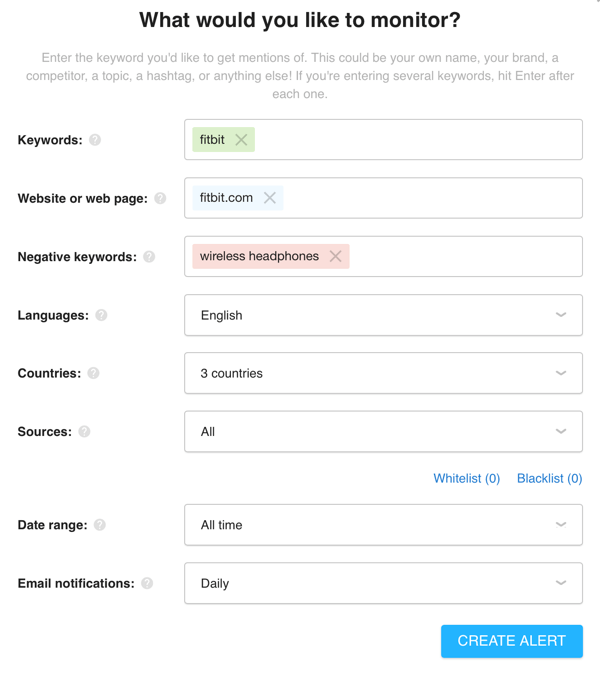Viewport: 600px width, 674px height.
Task: Click help icon beside Languages label
Action: tap(101, 315)
